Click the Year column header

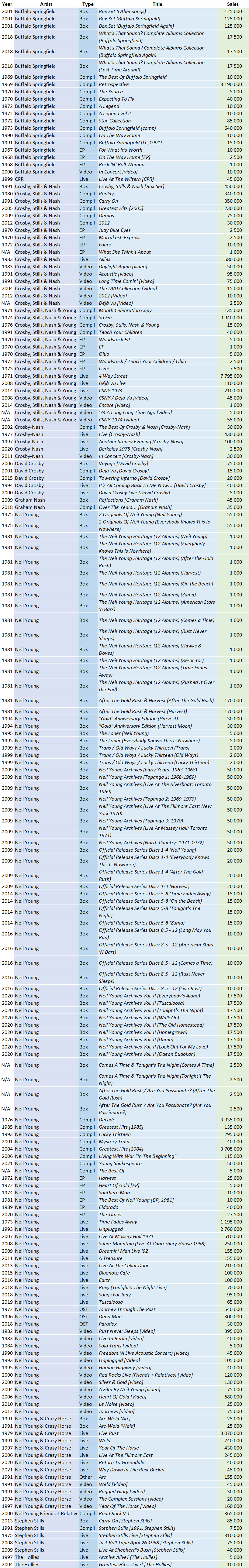[7, 4]
